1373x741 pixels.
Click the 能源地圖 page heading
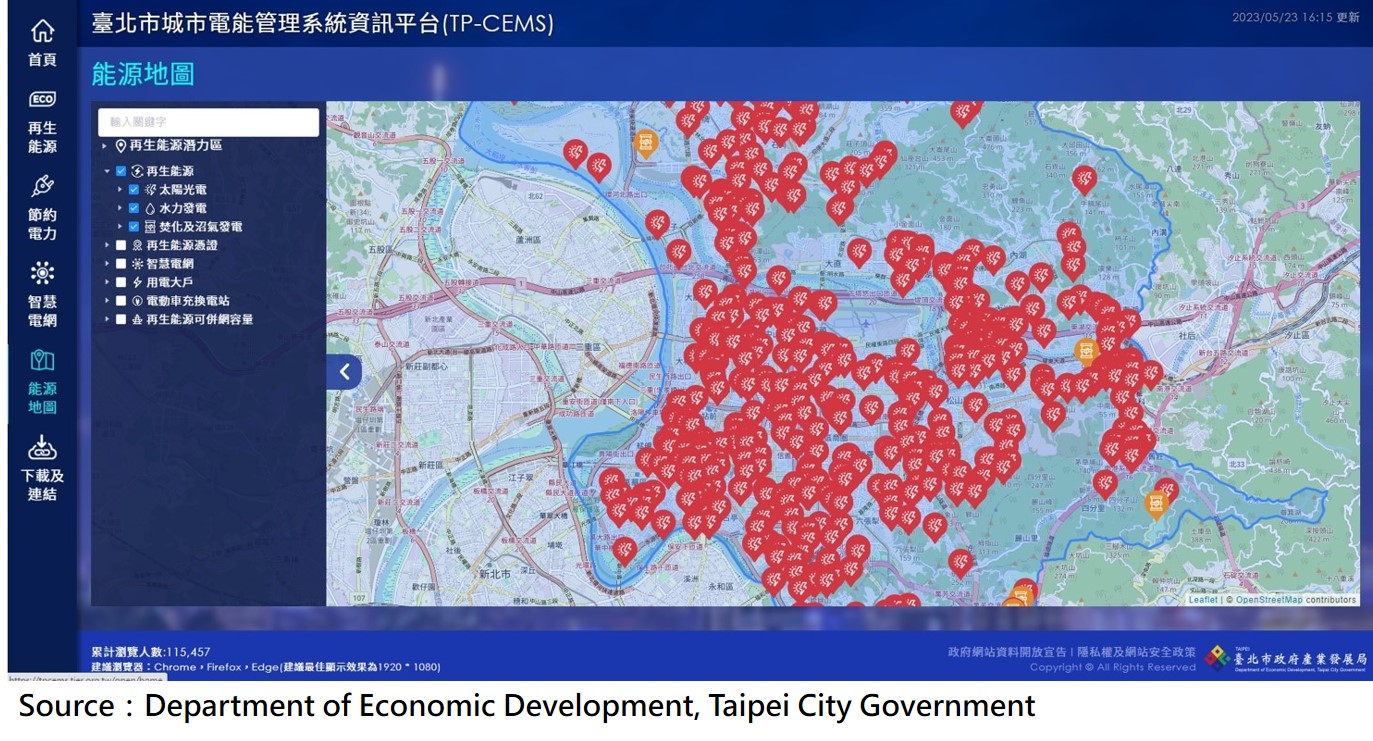point(143,74)
